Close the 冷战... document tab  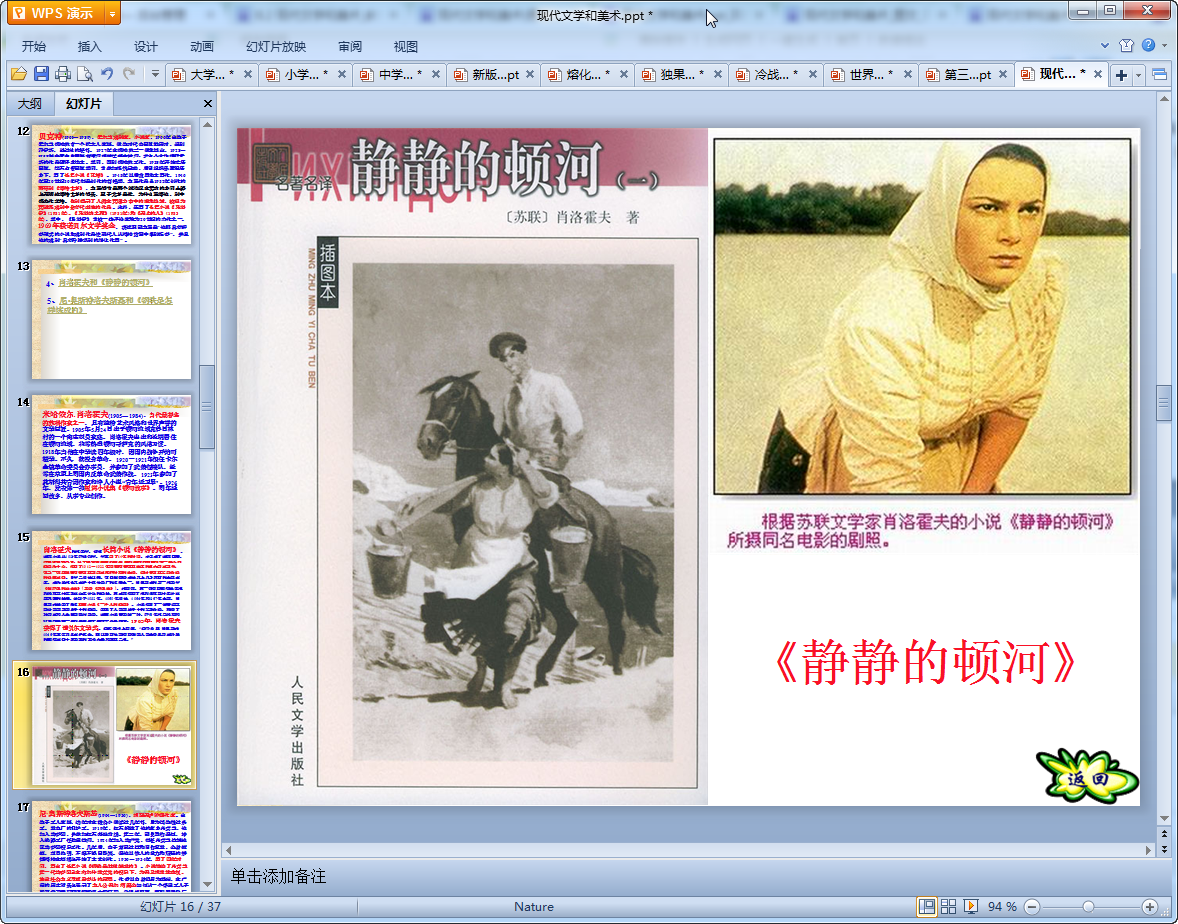tap(814, 74)
